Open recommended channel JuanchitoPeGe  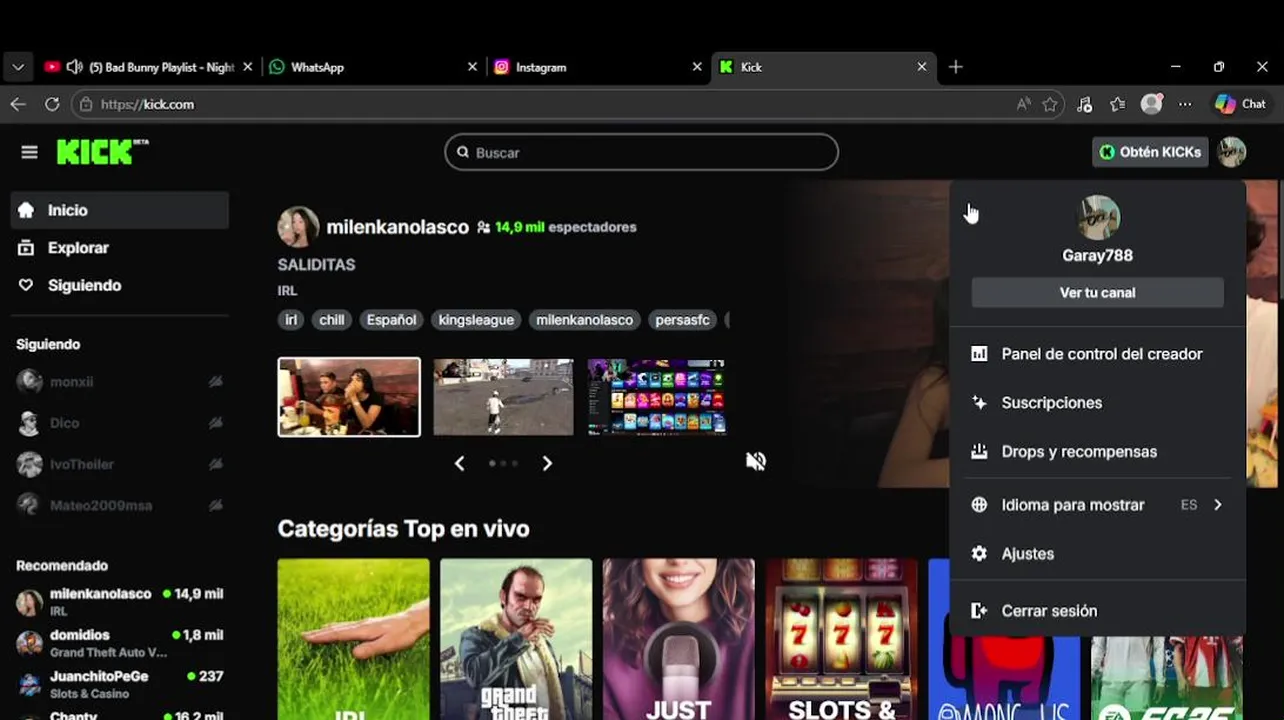coord(120,684)
